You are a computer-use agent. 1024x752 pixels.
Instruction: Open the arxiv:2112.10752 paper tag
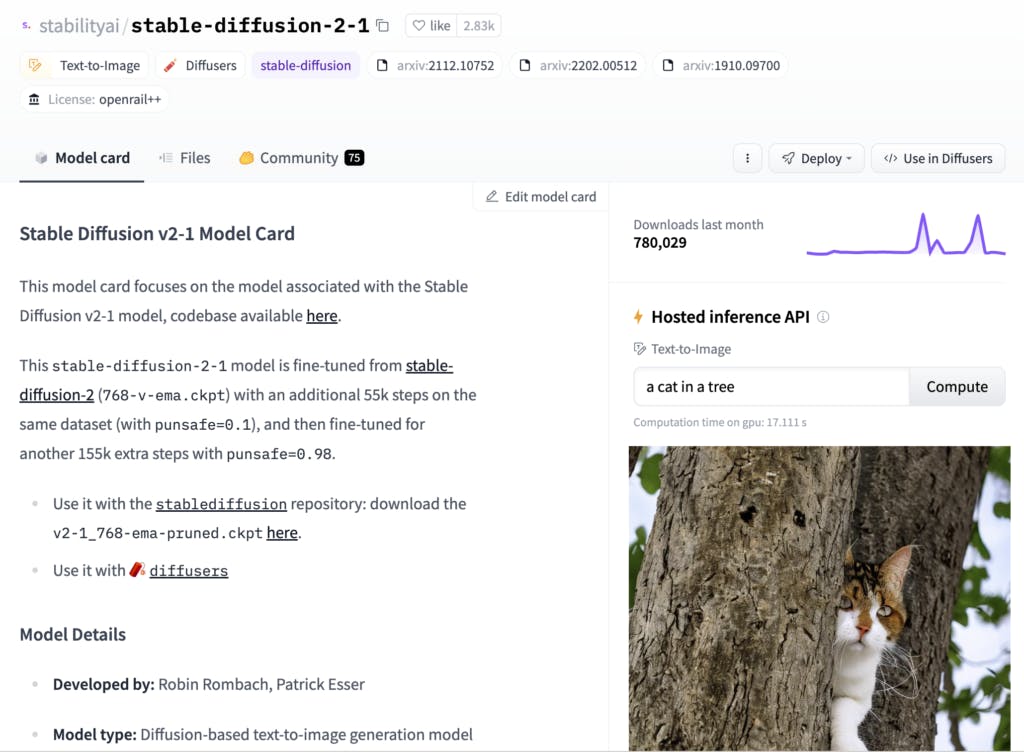(x=435, y=65)
